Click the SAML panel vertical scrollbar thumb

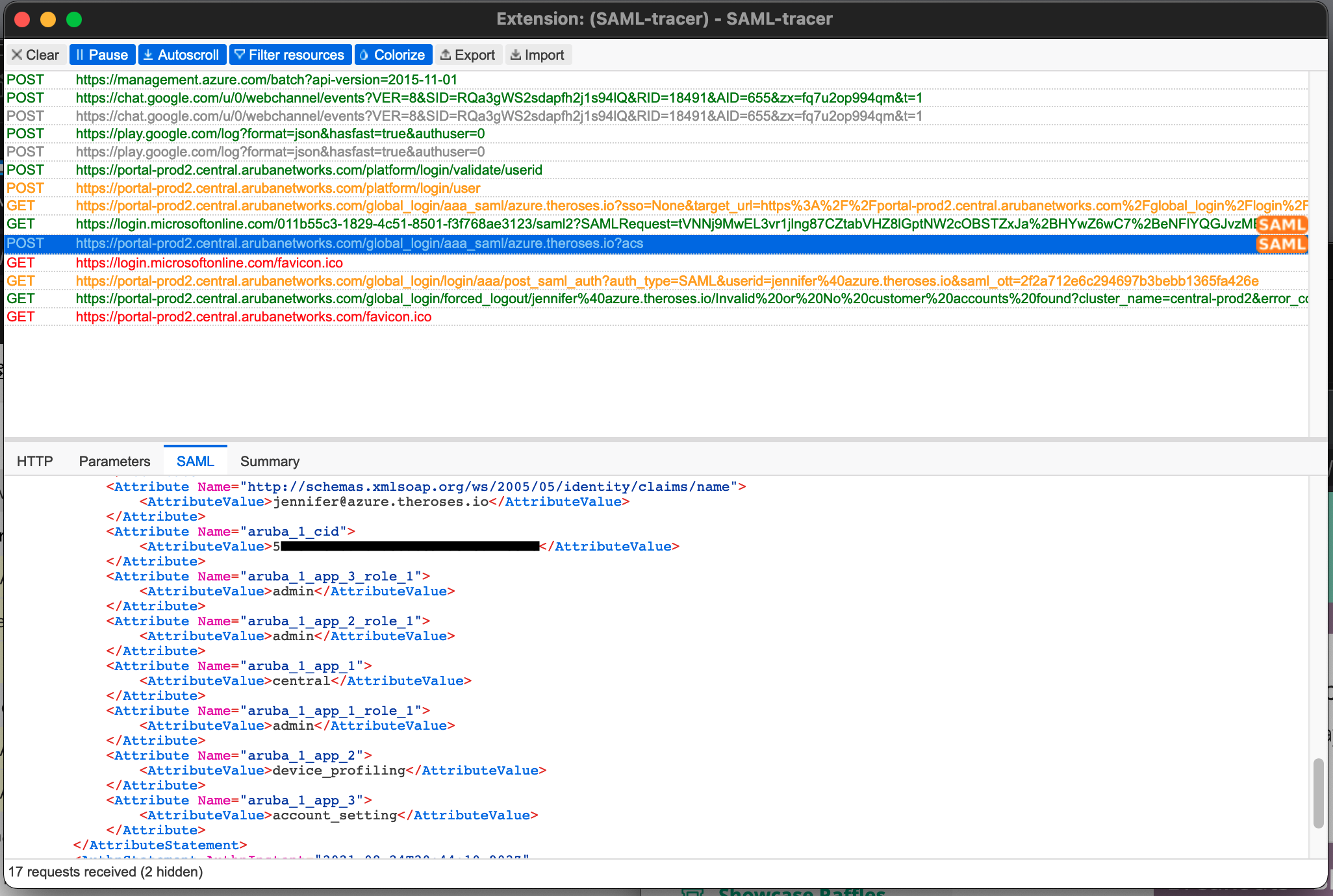(1318, 793)
